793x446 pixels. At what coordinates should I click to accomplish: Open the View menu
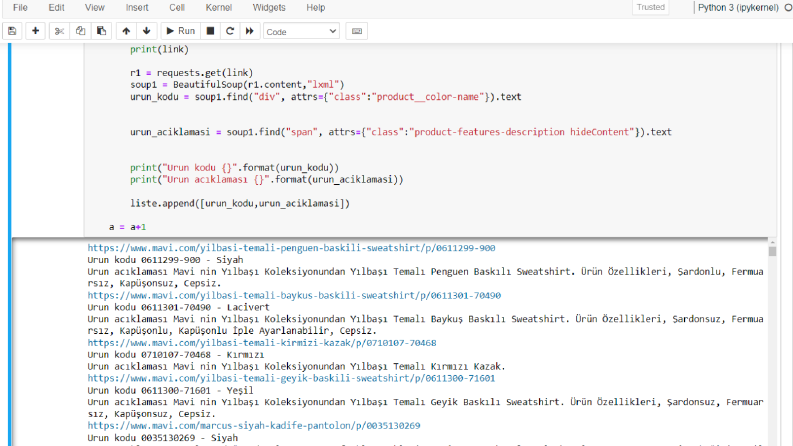click(x=95, y=8)
